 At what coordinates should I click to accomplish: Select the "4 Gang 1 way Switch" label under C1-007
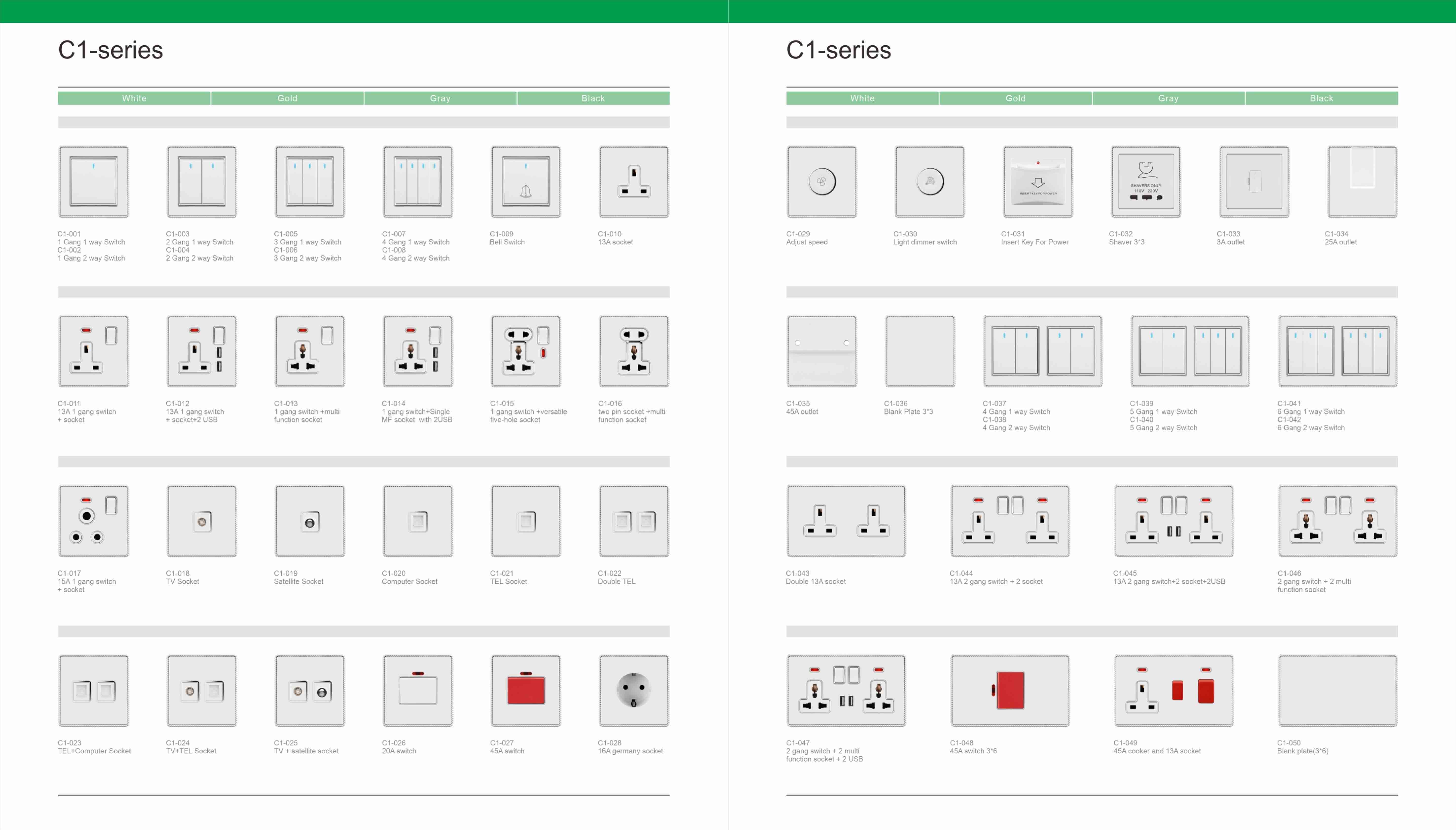[416, 242]
